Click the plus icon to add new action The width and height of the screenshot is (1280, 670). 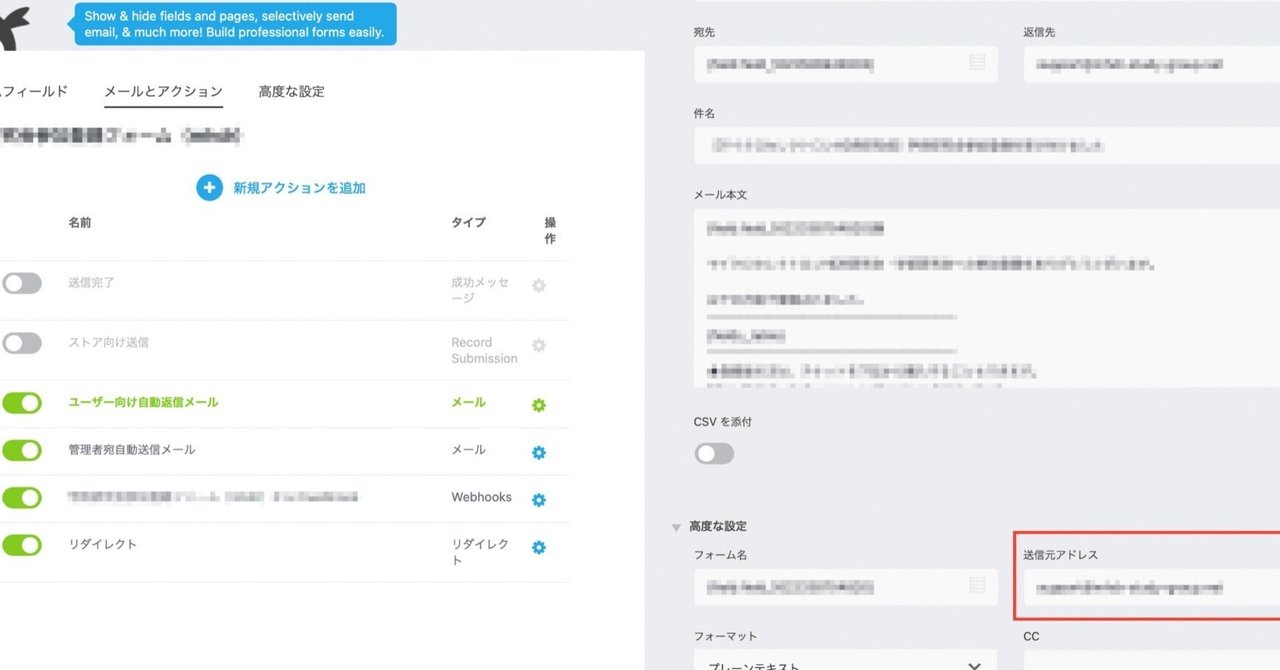pos(209,187)
